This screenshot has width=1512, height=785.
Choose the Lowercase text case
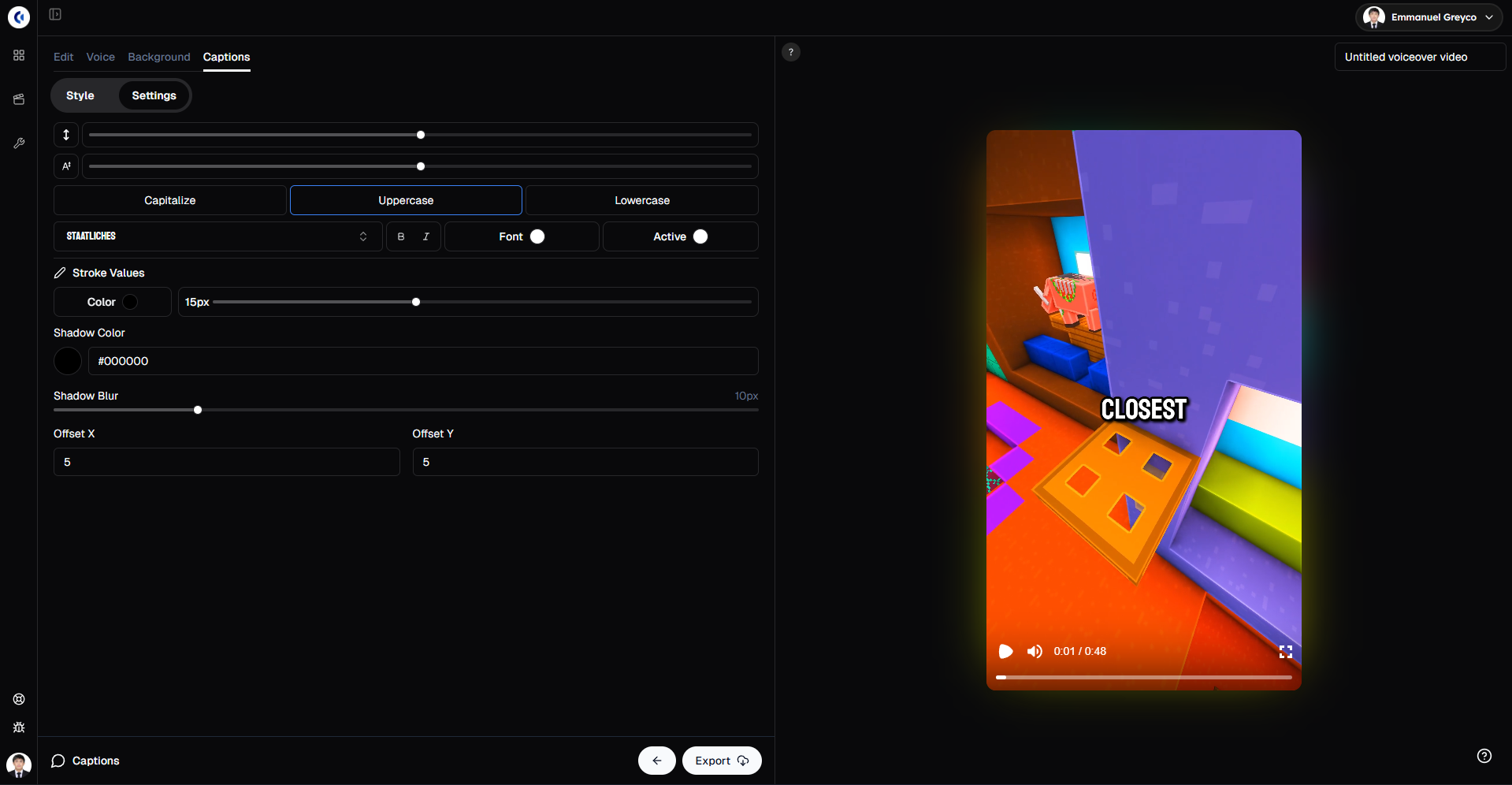[642, 200]
